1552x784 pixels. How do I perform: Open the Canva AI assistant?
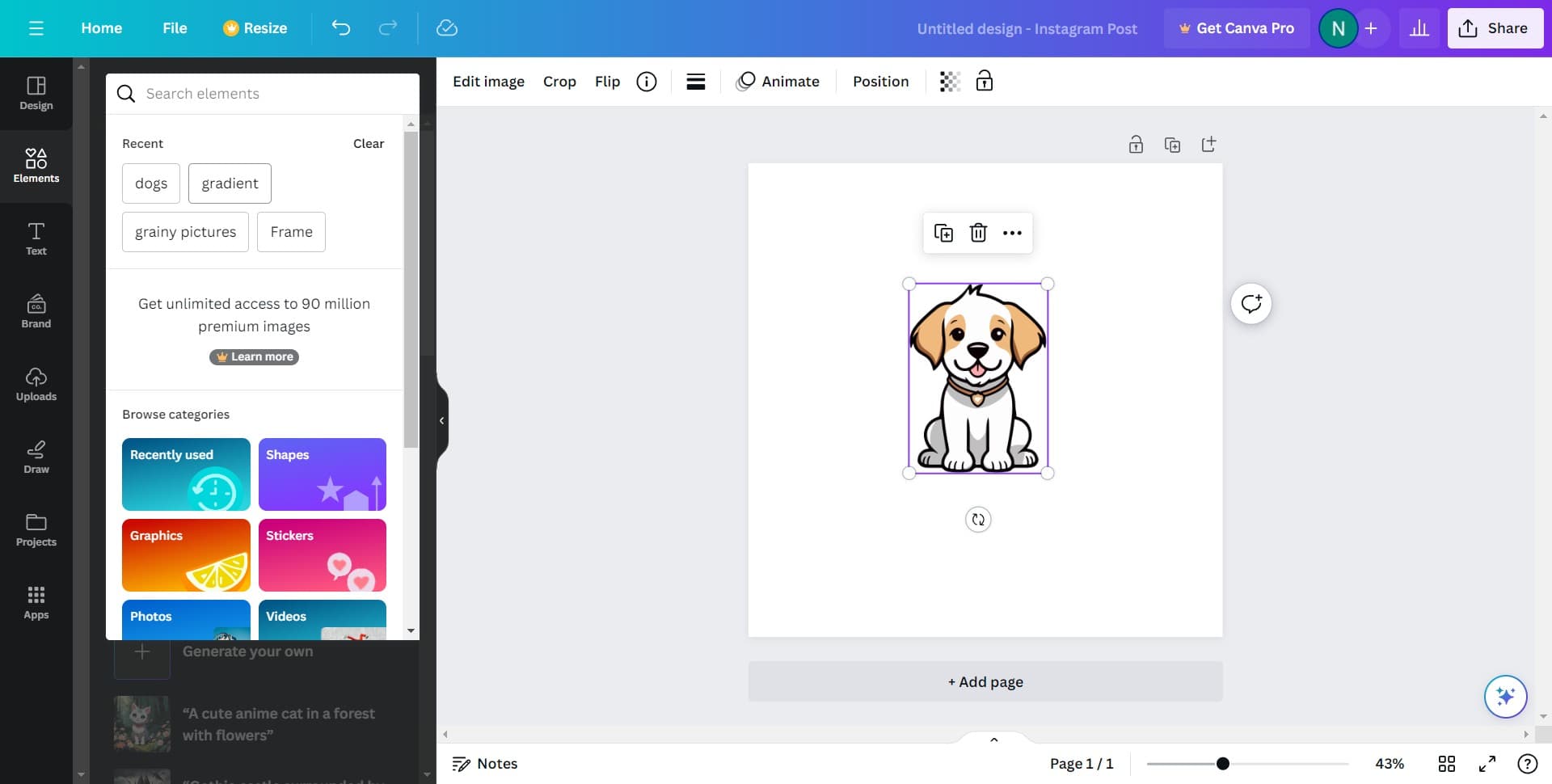click(x=1505, y=696)
